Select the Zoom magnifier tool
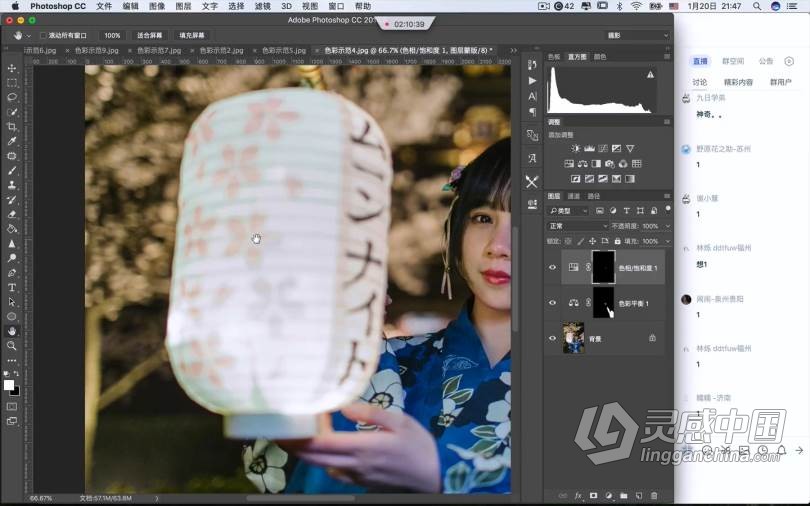The width and height of the screenshot is (810, 506). (x=11, y=345)
